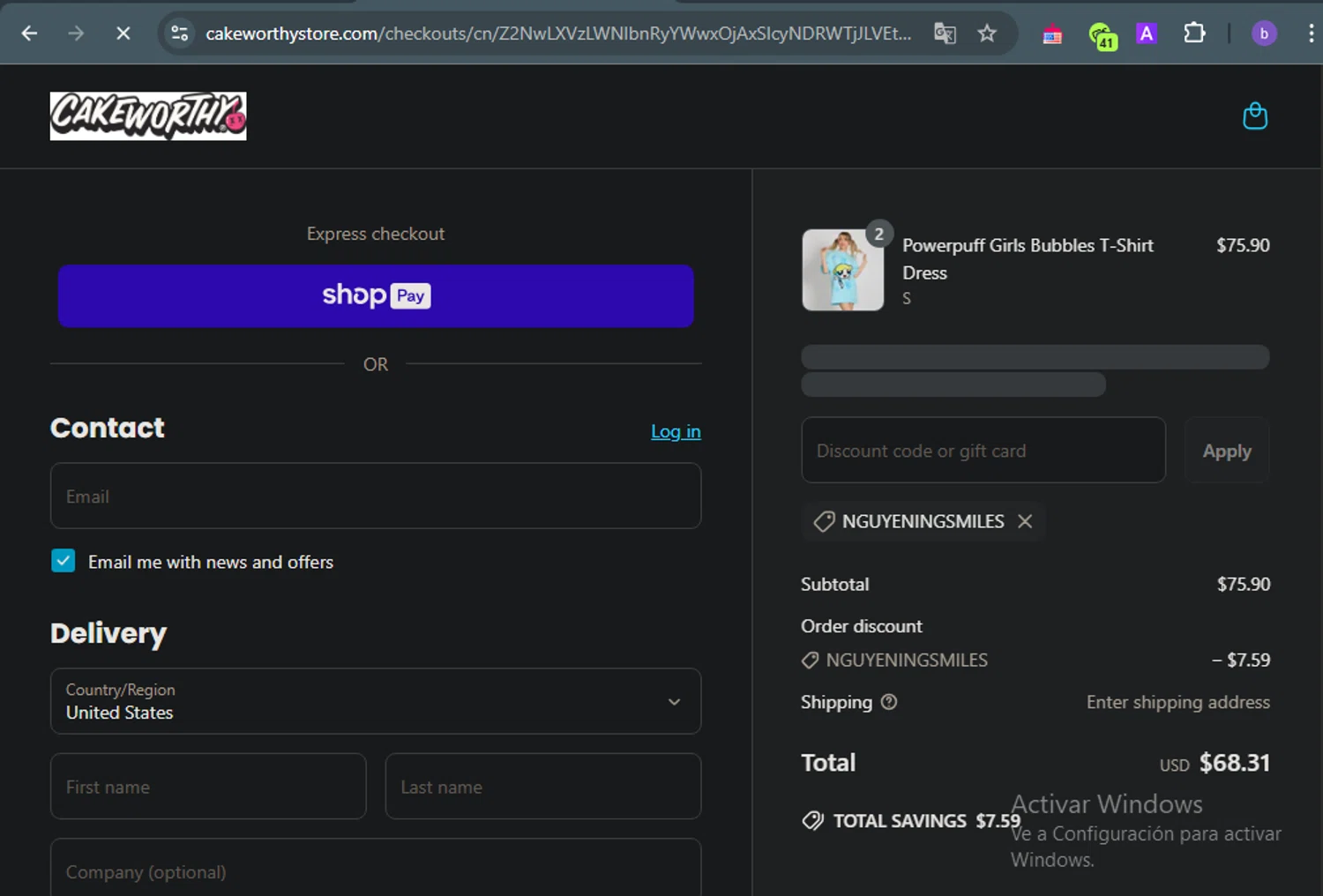
Task: Click the Powerpuff Girls dress thumbnail
Action: click(843, 270)
